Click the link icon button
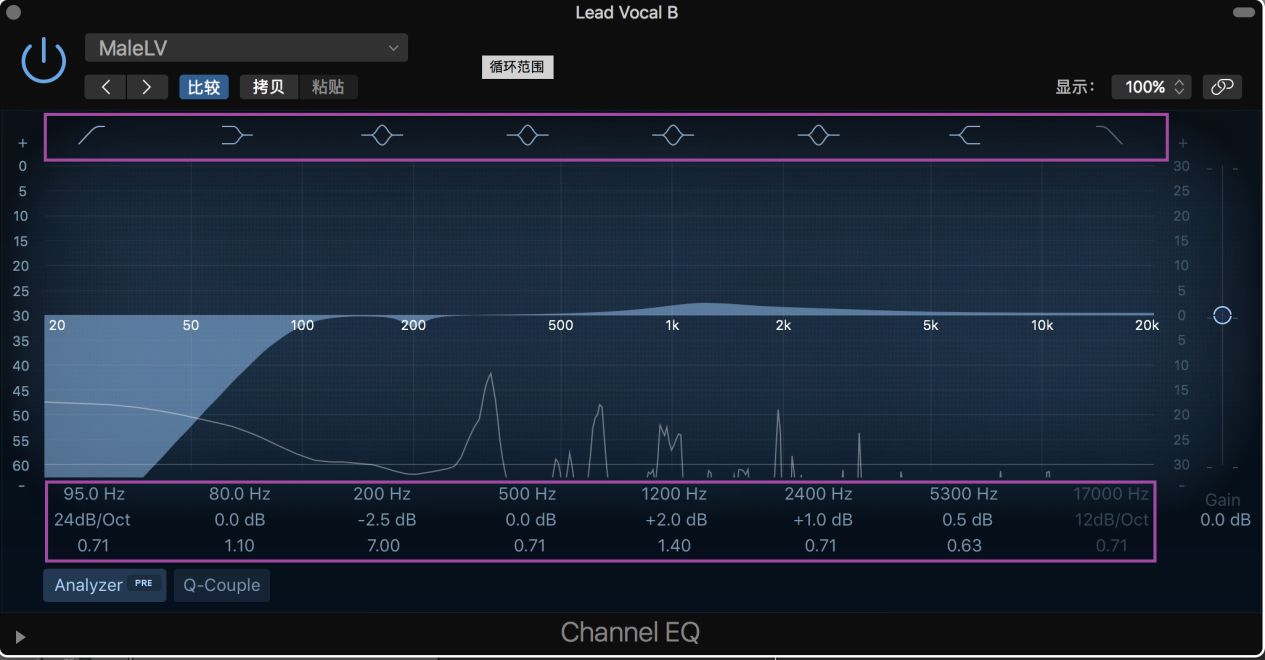Image resolution: width=1265 pixels, height=660 pixels. (1222, 87)
